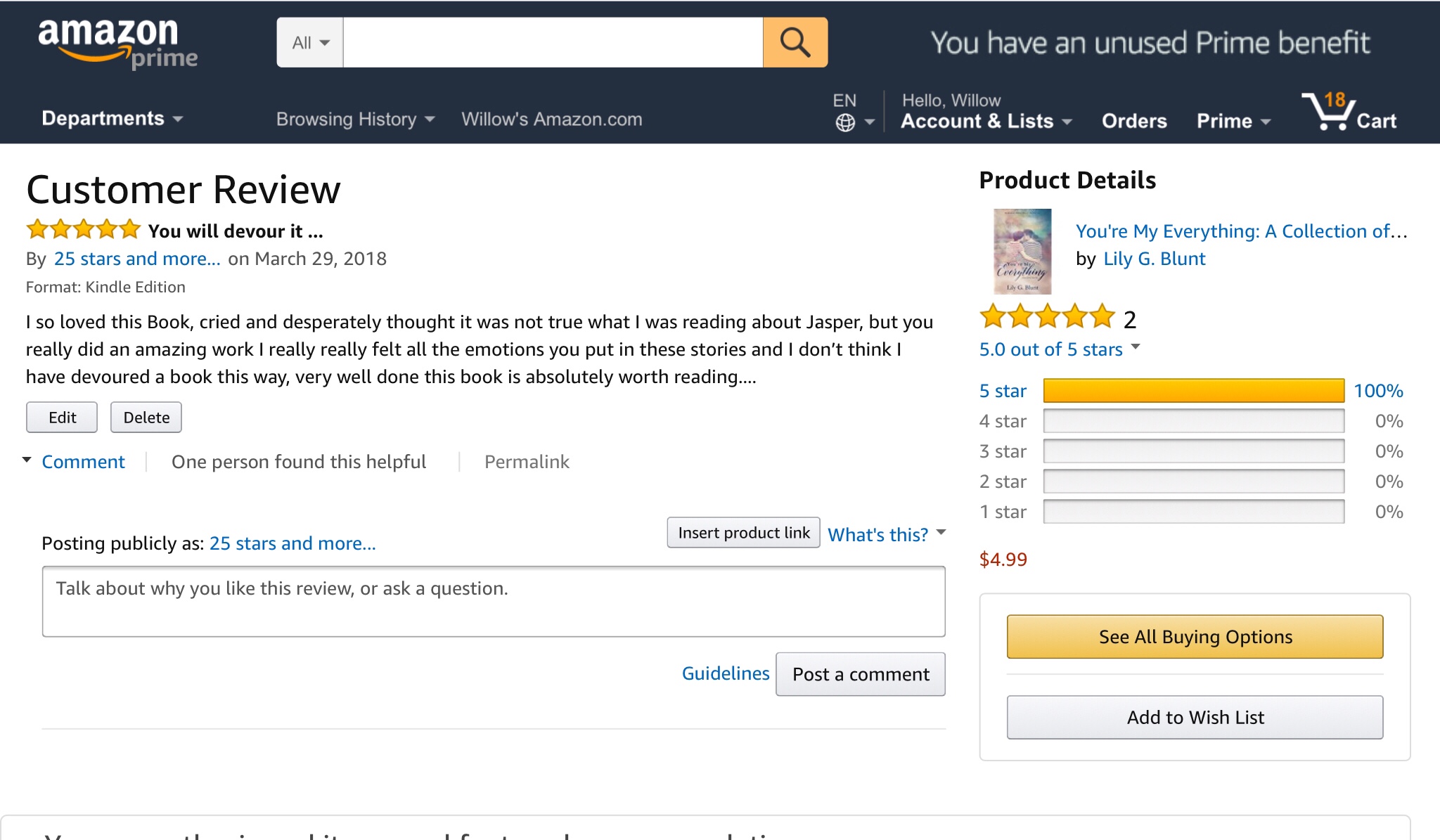Screen dimensions: 1440x840
Task: Click the 5 star rating bar
Action: [x=1193, y=391]
